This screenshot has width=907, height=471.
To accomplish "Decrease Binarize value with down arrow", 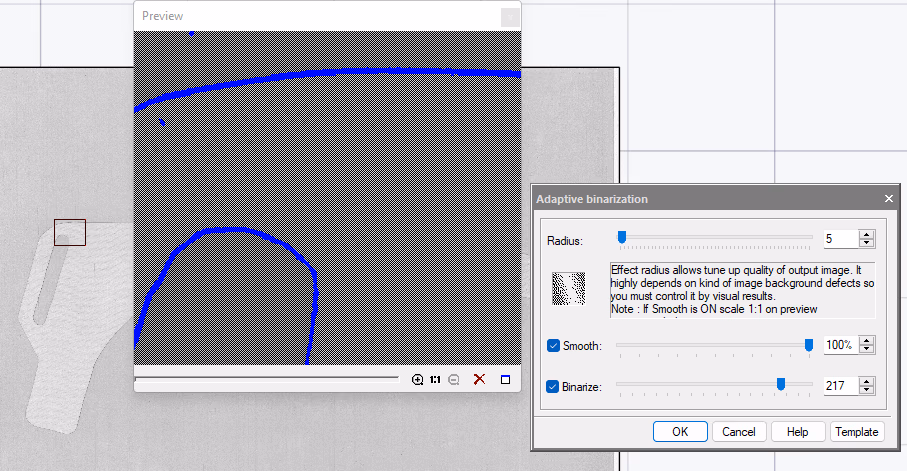I will tap(867, 390).
